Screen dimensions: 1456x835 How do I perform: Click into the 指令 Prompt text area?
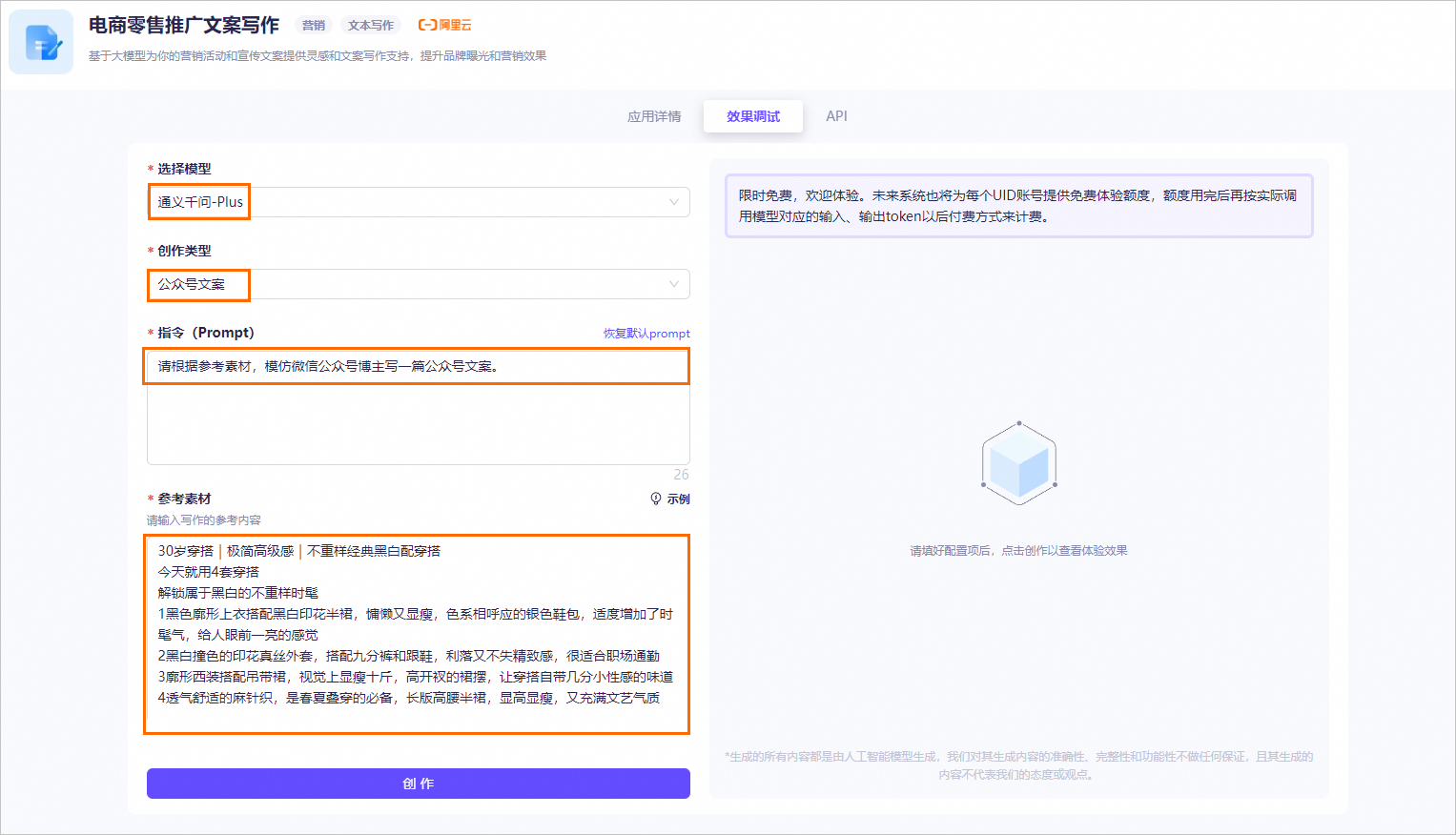(419, 407)
